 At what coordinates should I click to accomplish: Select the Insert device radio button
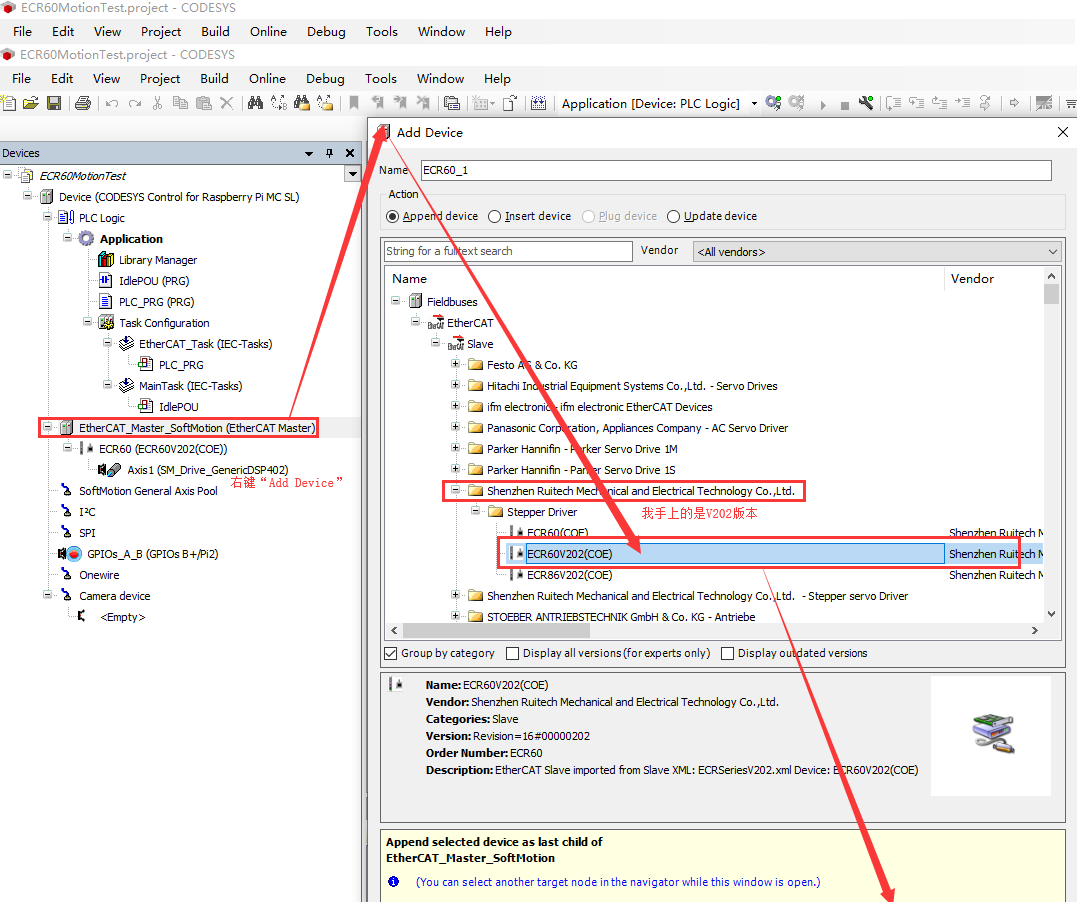click(x=495, y=216)
